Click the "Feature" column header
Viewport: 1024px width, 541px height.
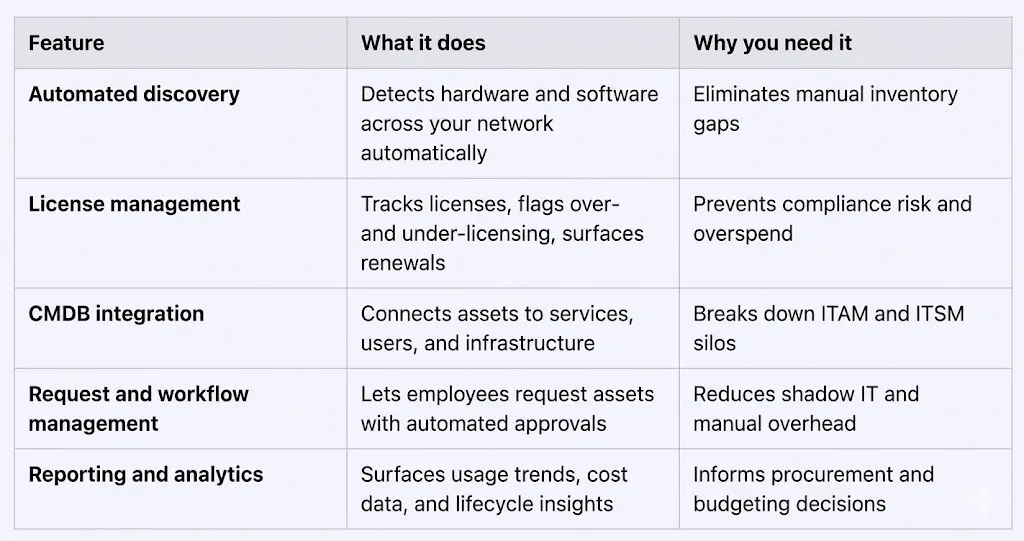tap(66, 43)
